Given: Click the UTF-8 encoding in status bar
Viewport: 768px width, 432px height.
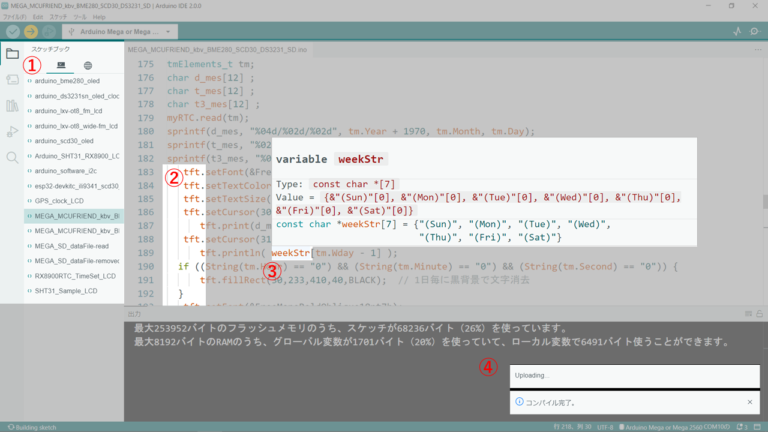Looking at the screenshot, I should pyautogui.click(x=599, y=427).
